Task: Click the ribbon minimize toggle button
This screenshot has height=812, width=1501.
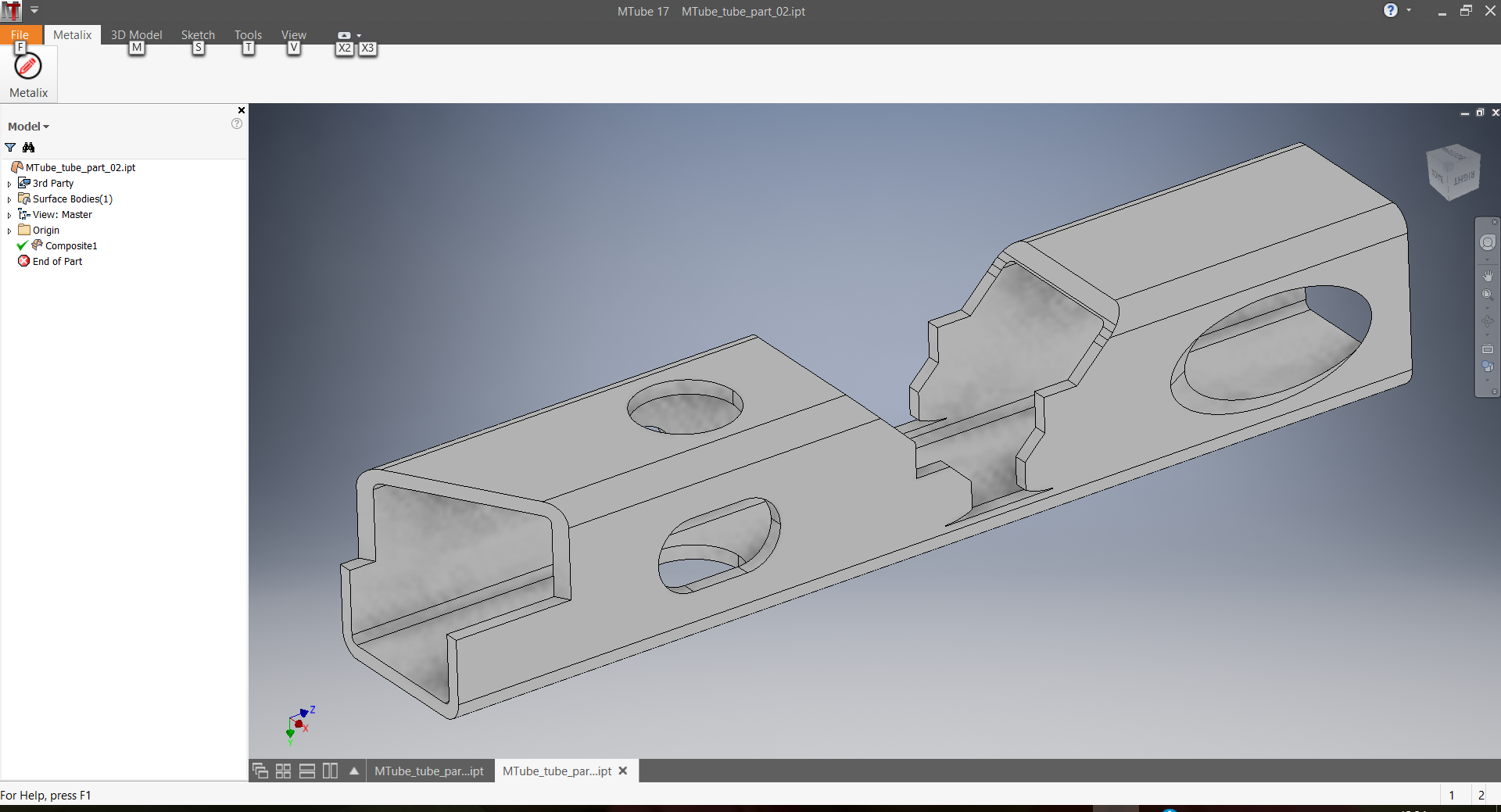Action: point(344,35)
